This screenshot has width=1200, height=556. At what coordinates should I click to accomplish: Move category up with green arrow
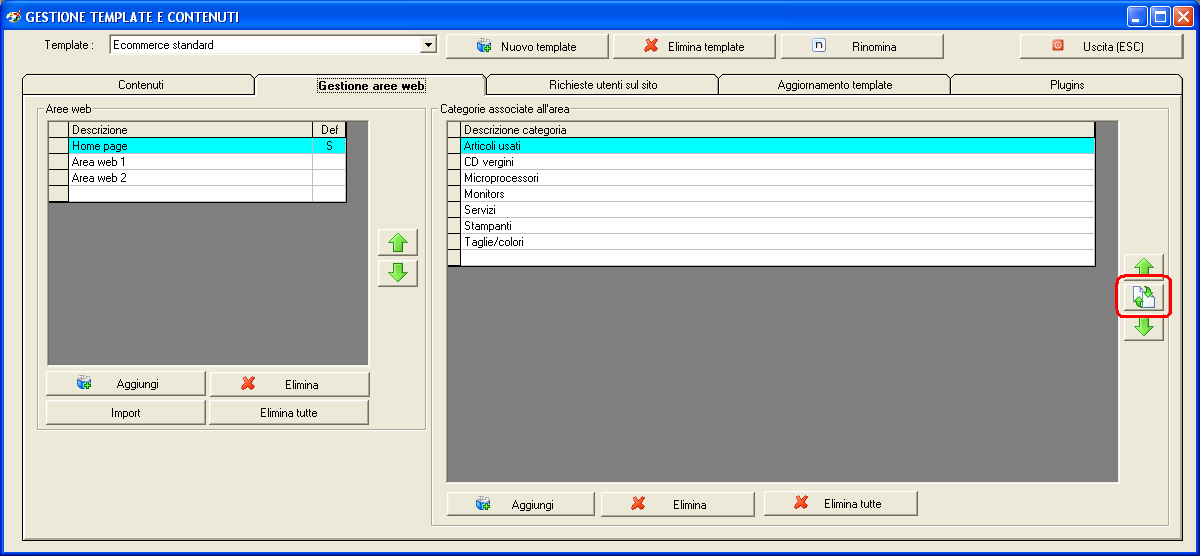(x=1144, y=266)
